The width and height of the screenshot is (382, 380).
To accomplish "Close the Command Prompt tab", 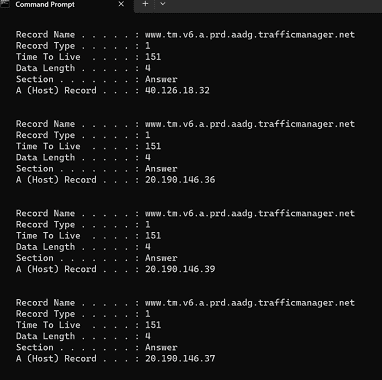I will [x=121, y=4].
